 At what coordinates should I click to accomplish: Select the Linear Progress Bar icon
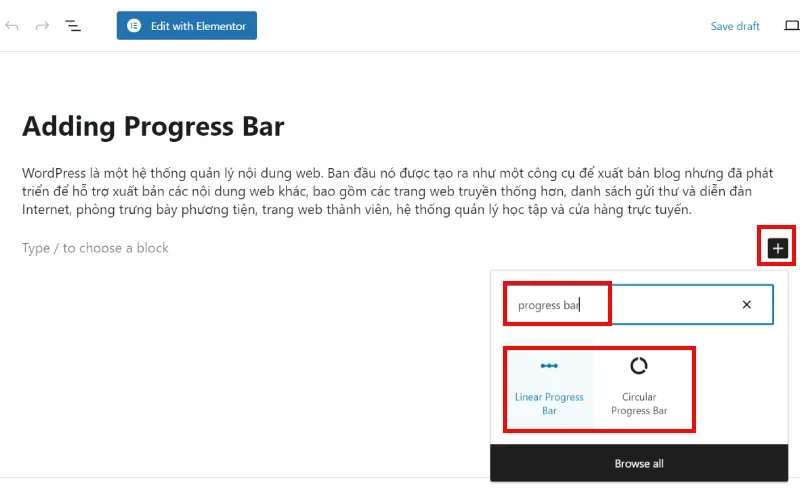pyautogui.click(x=549, y=366)
